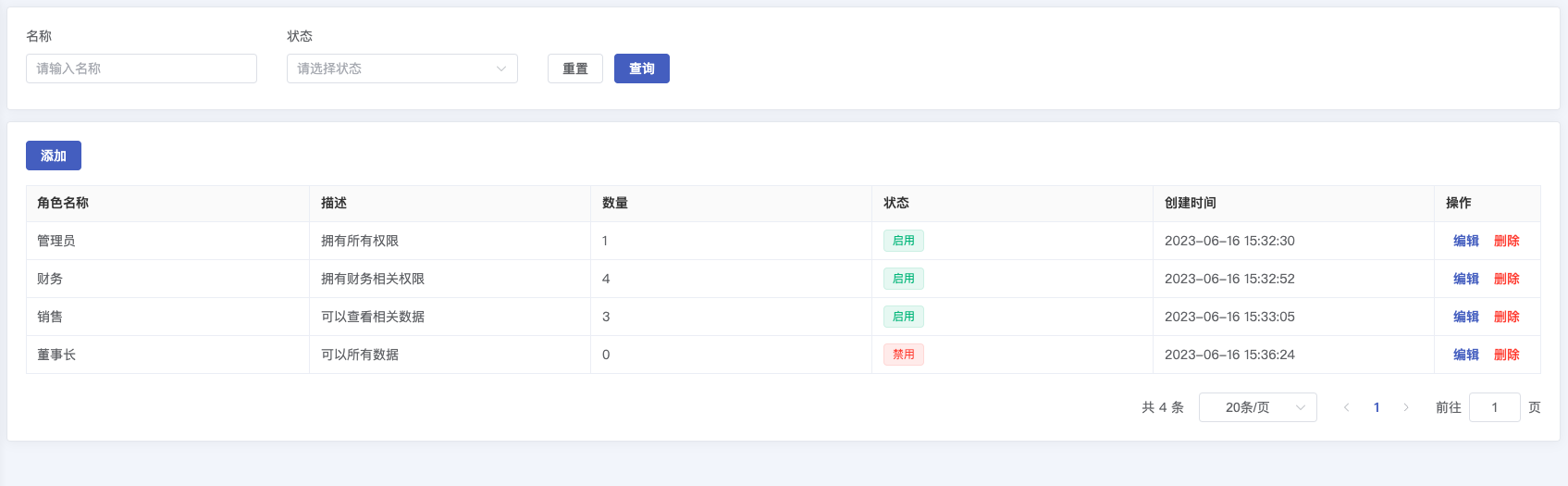Click the 添加 add button
The width and height of the screenshot is (1568, 486).
point(54,156)
